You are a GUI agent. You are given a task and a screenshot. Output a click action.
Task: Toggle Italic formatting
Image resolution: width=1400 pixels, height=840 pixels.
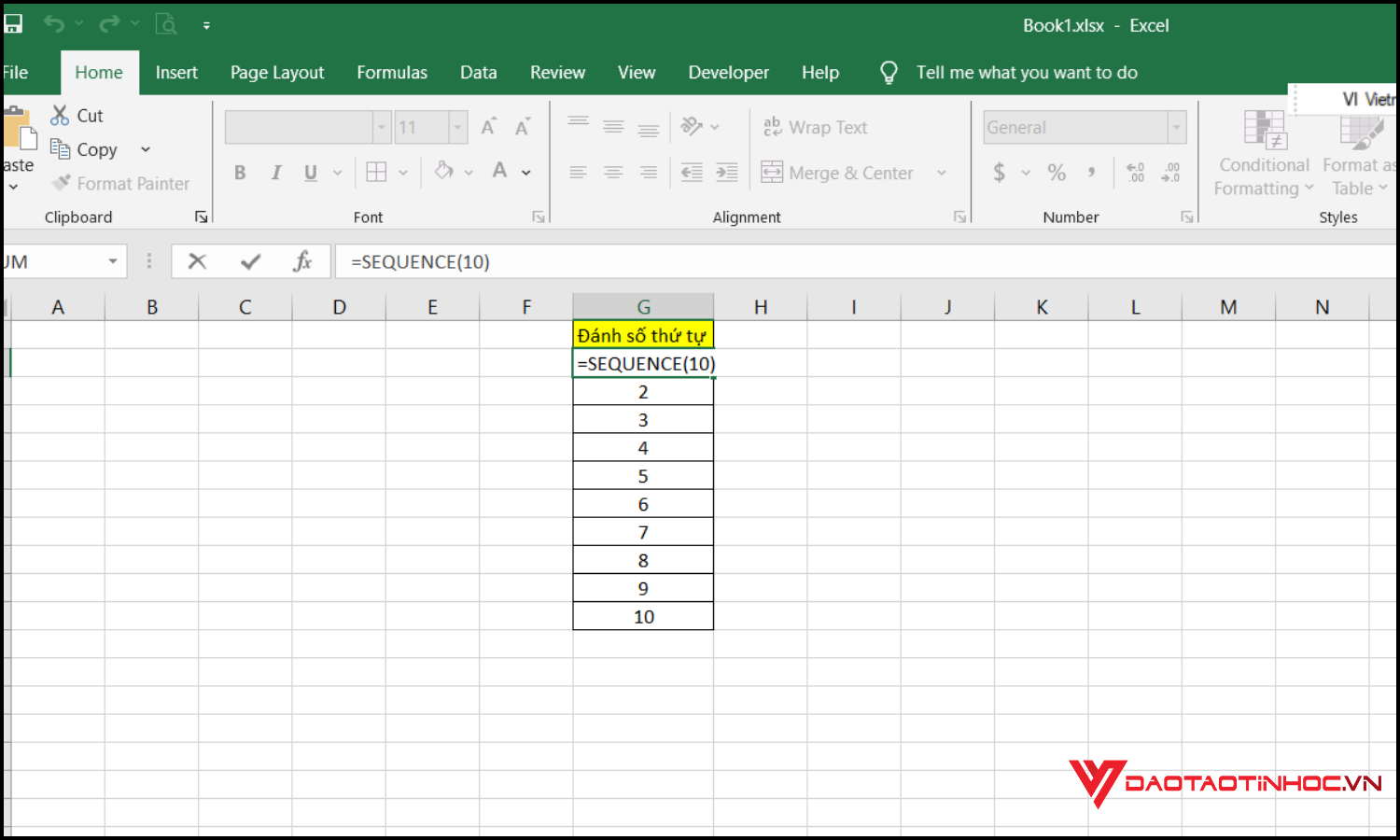click(275, 173)
